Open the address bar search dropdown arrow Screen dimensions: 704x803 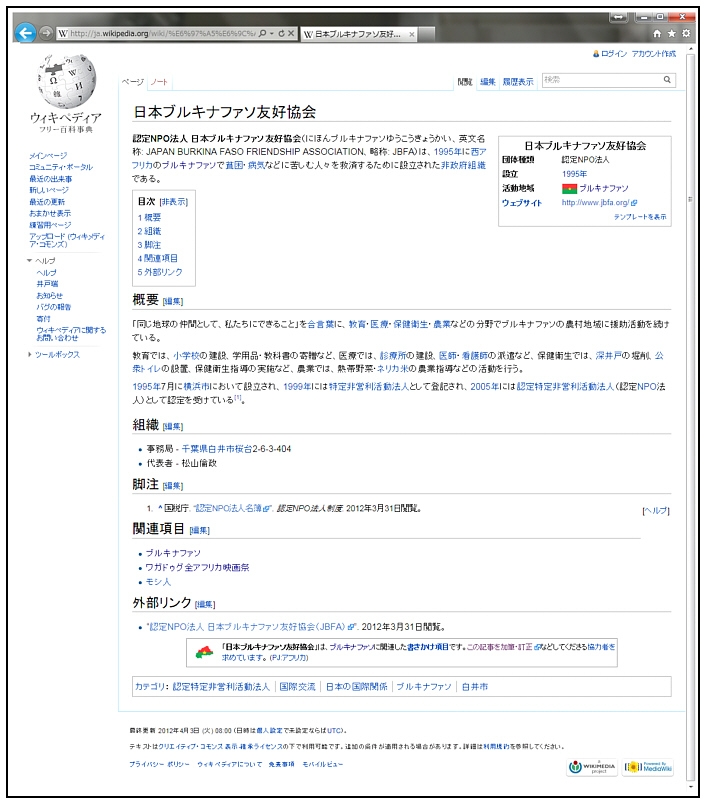coord(268,33)
